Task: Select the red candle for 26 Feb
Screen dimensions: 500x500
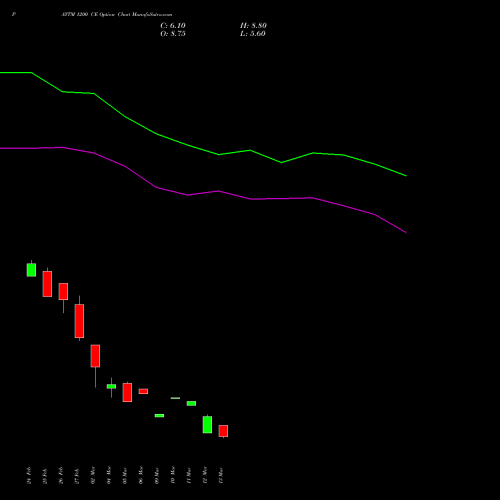Action: 63,291
